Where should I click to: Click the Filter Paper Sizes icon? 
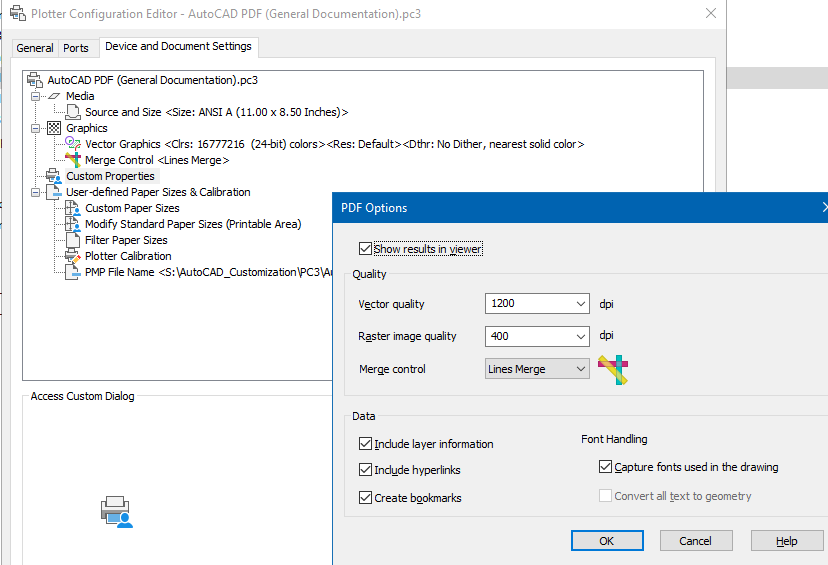[73, 240]
